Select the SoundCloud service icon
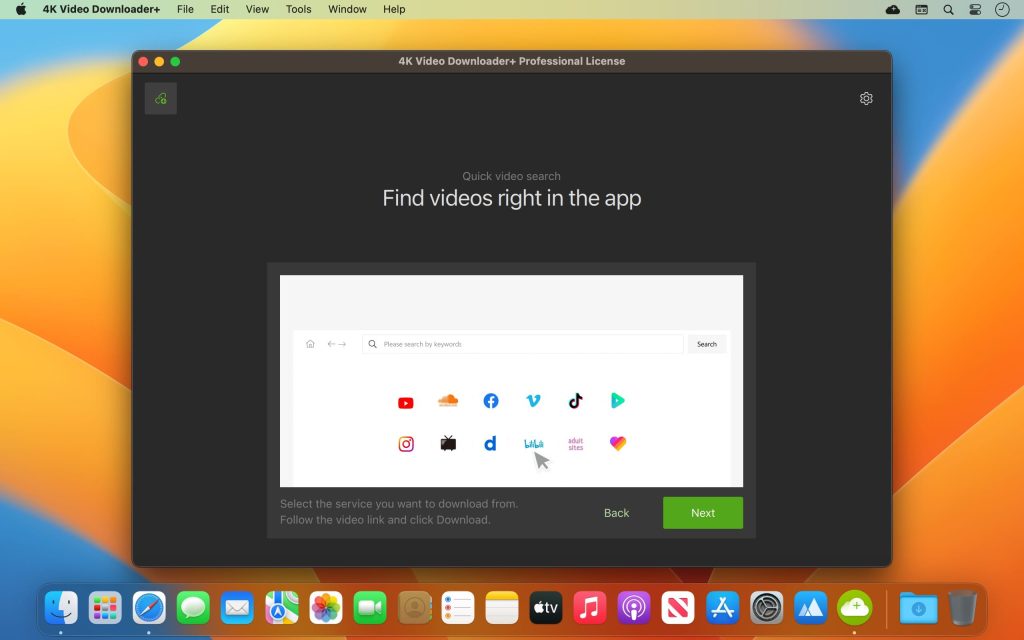The width and height of the screenshot is (1024, 640). point(447,400)
